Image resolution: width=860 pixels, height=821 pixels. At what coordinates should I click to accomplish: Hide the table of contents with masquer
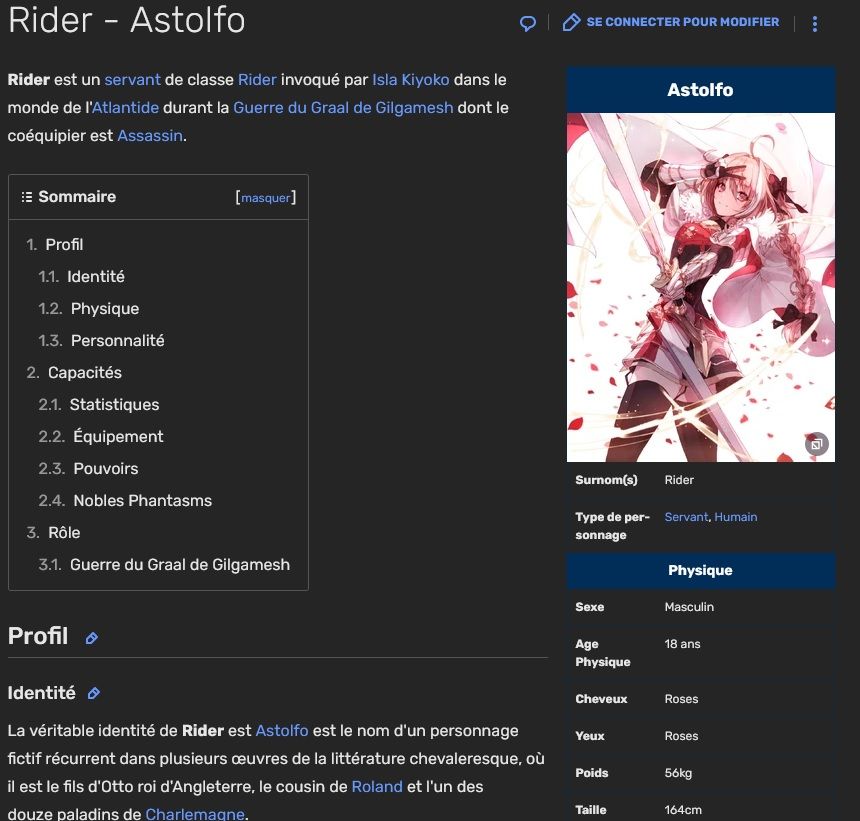pos(266,198)
